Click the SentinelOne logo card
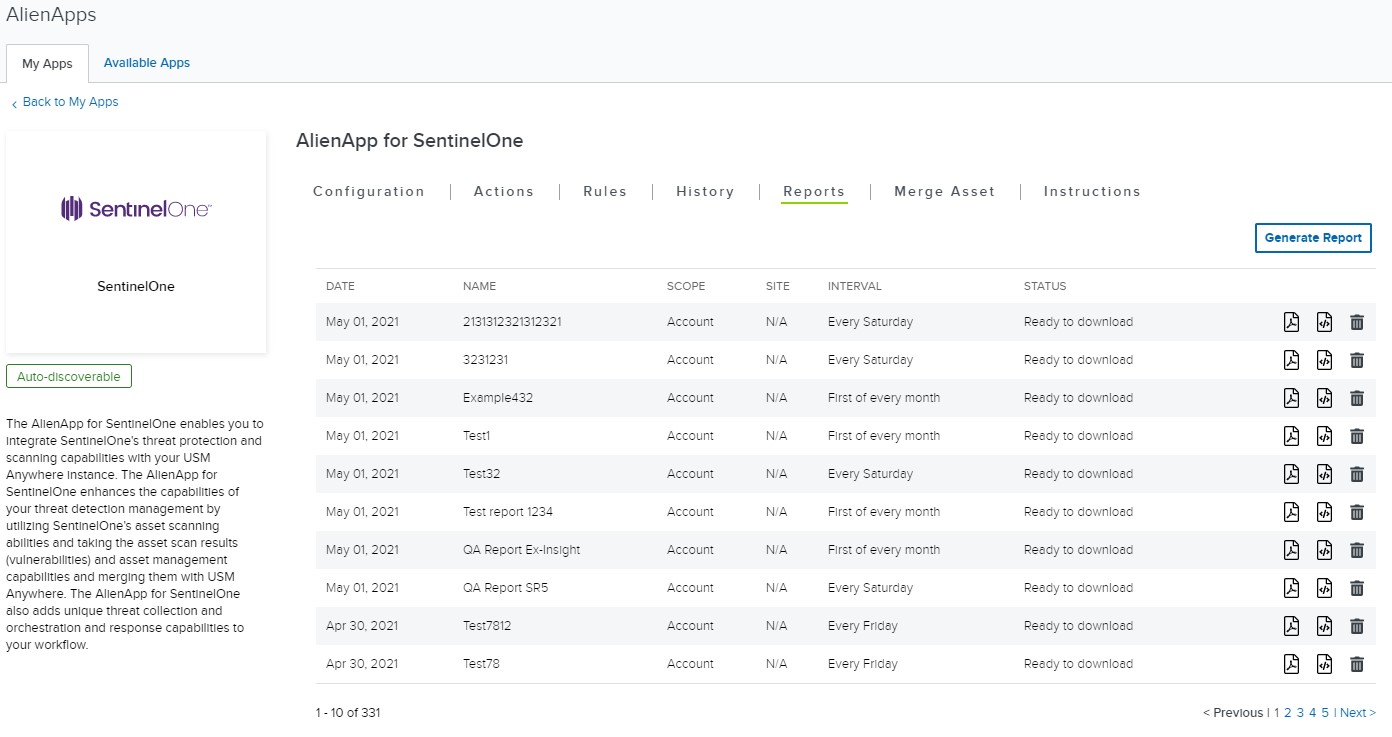1392x737 pixels. coord(136,242)
